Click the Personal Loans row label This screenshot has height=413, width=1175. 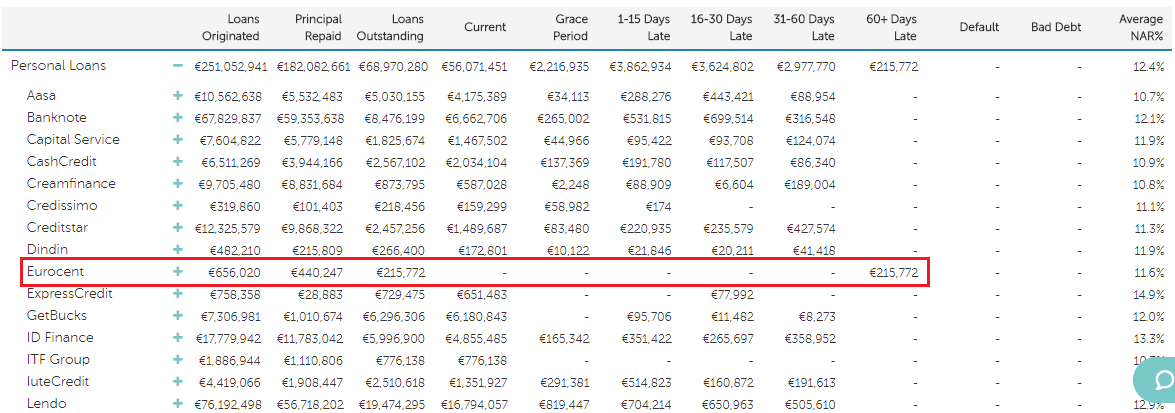coord(58,66)
